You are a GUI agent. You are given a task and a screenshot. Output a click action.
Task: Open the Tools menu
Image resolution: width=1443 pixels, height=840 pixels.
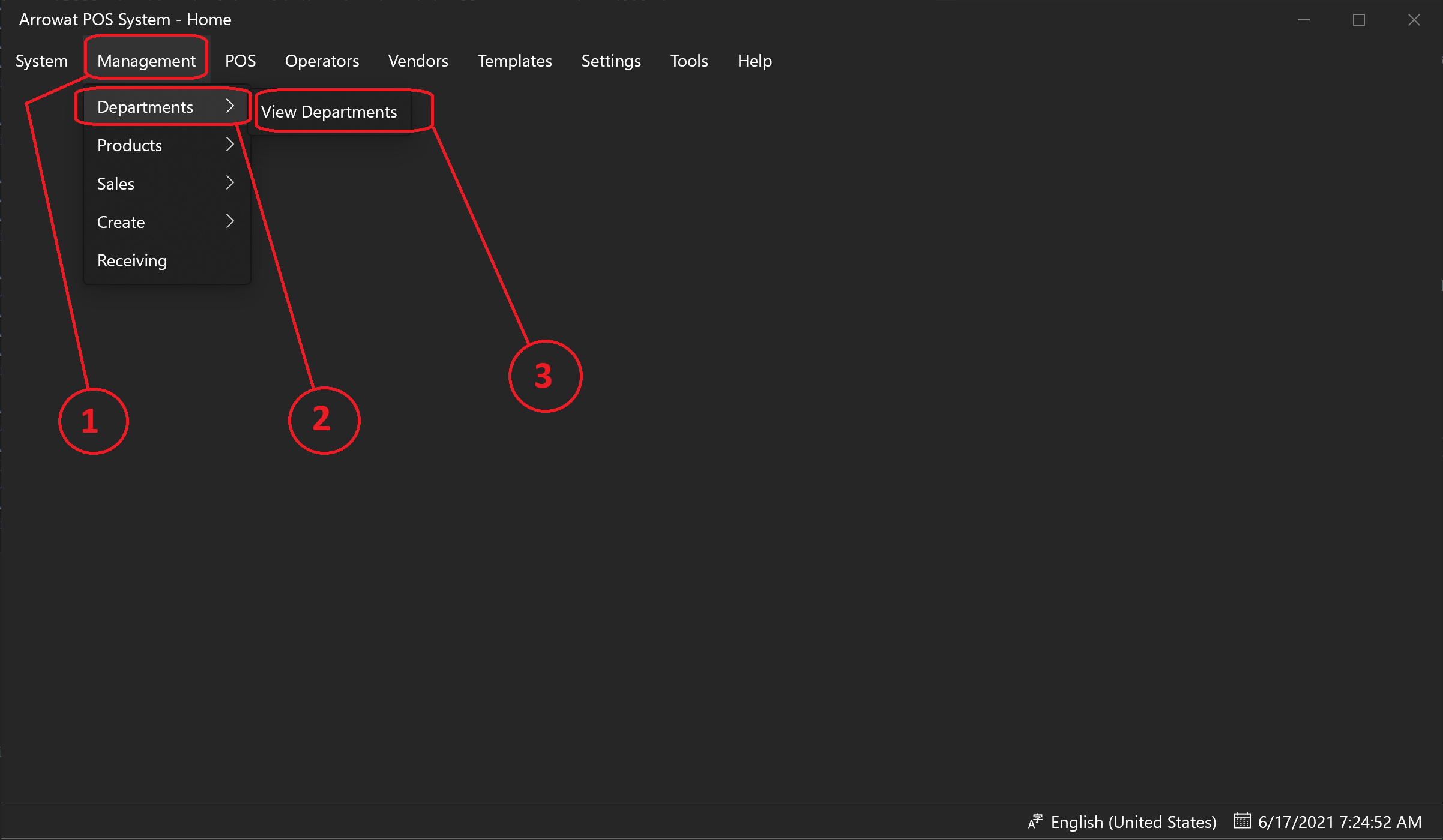(690, 61)
